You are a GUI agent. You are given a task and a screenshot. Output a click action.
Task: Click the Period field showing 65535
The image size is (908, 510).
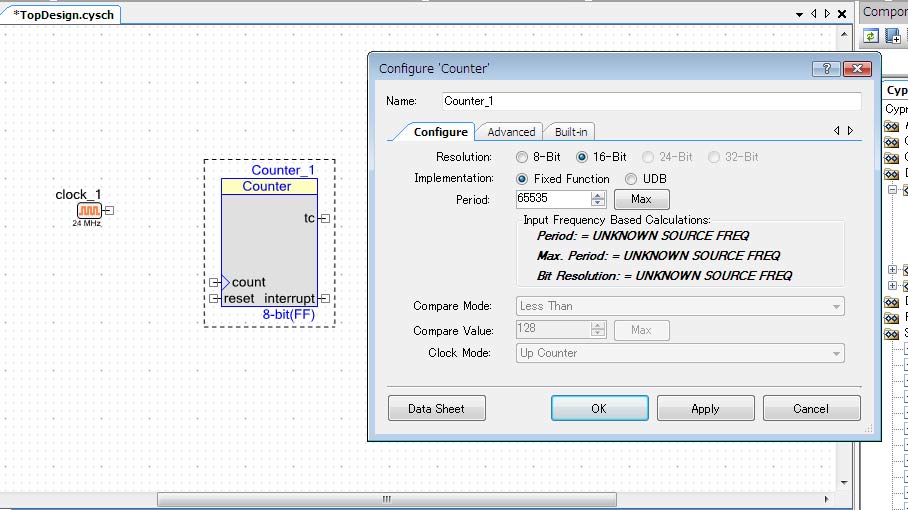tap(553, 199)
